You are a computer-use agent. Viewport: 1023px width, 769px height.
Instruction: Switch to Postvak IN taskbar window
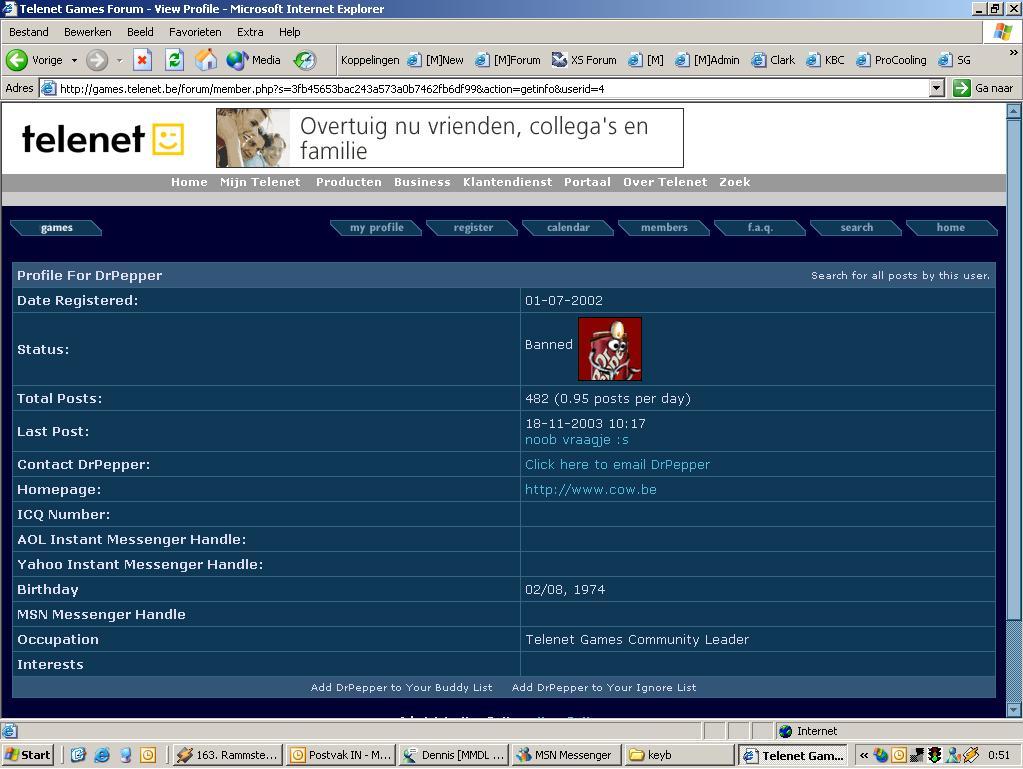click(x=341, y=755)
